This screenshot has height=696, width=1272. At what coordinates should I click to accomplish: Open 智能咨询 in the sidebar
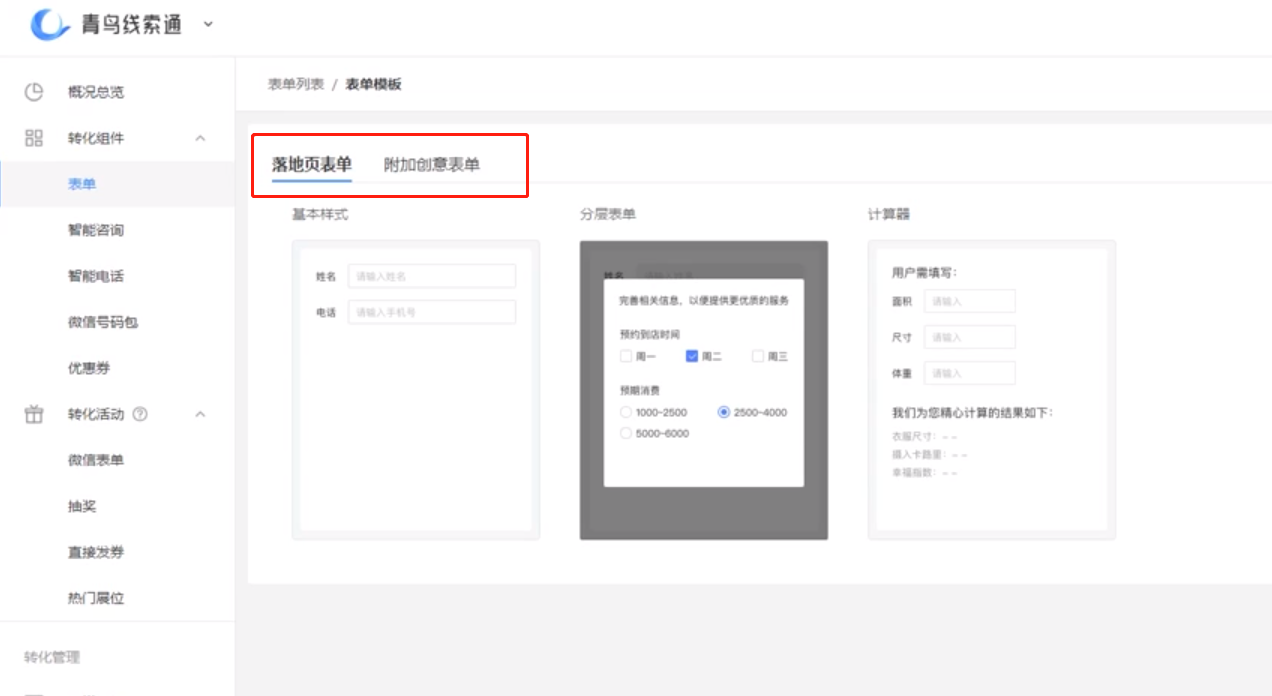coord(96,230)
